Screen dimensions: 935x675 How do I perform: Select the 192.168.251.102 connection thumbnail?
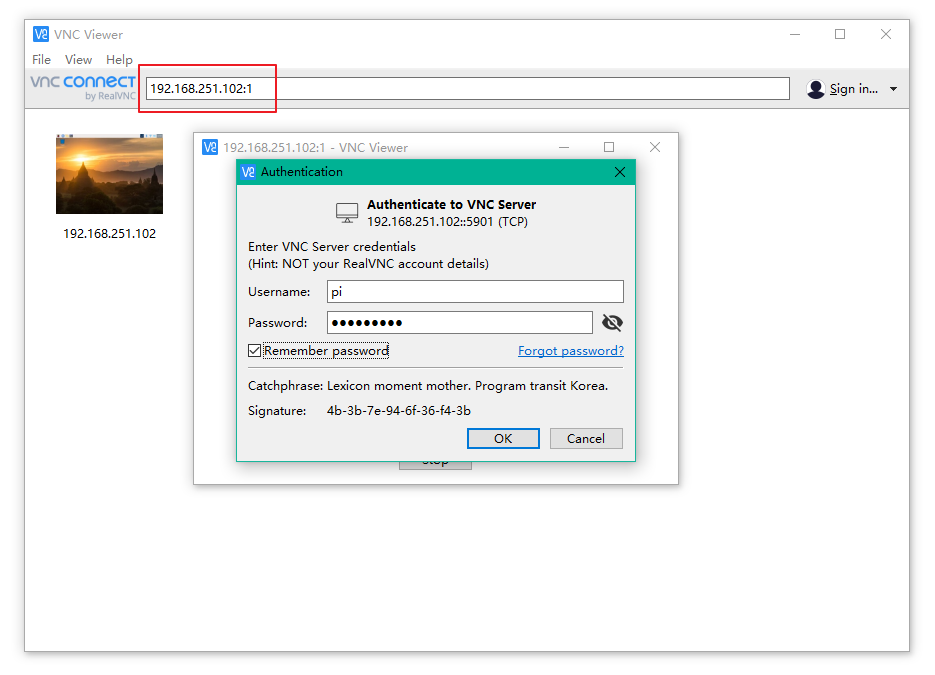coord(109,175)
